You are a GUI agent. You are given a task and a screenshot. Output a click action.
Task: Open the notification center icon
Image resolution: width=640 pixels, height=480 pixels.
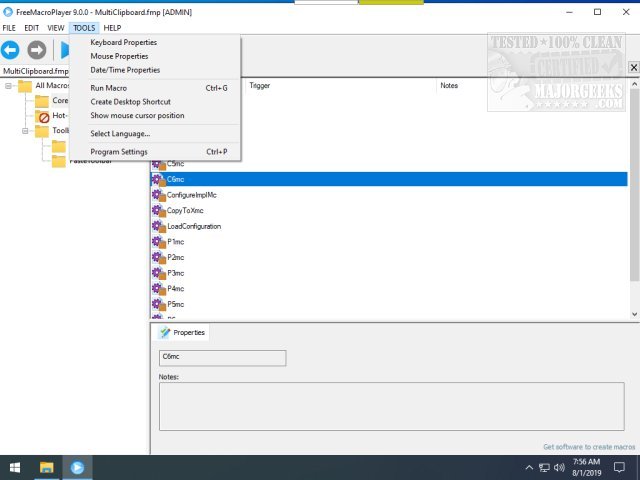[619, 467]
